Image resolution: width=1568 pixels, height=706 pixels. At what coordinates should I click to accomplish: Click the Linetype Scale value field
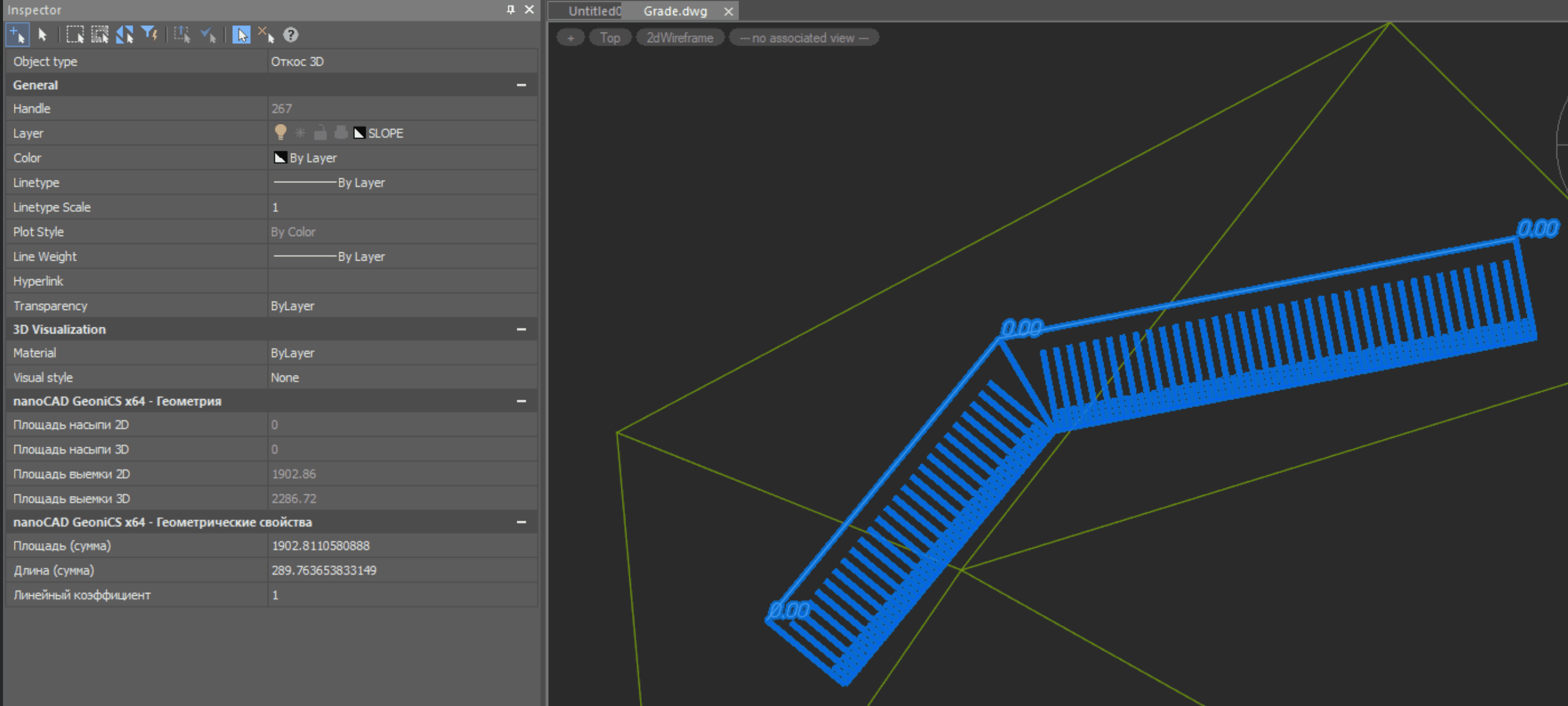[402, 207]
